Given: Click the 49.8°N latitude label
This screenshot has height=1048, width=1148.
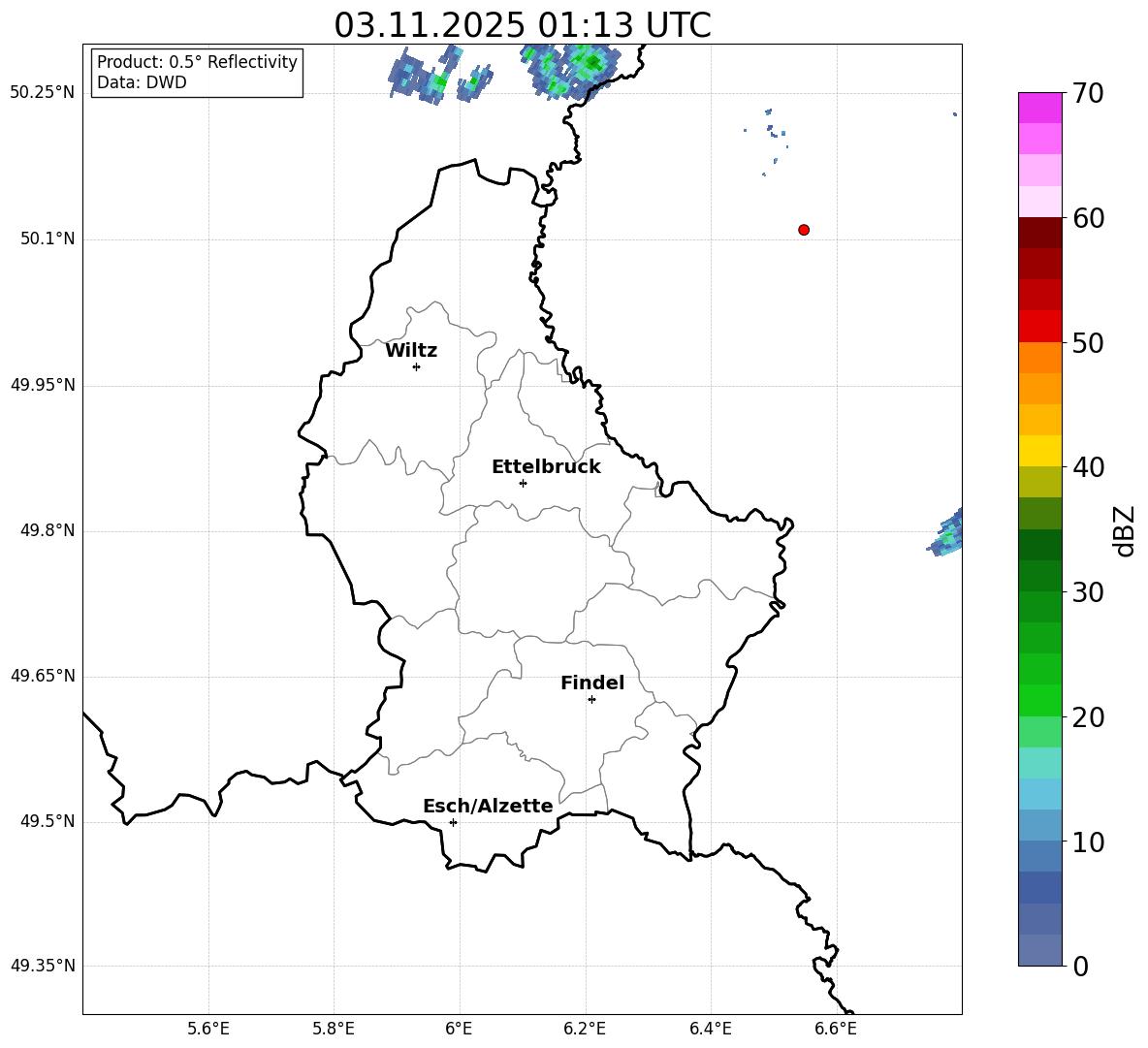Looking at the screenshot, I should [x=48, y=530].
